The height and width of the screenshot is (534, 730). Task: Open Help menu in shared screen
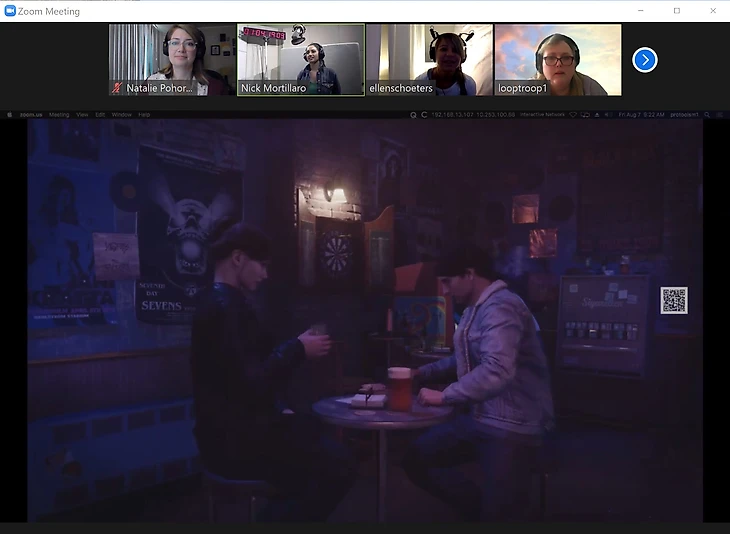144,115
